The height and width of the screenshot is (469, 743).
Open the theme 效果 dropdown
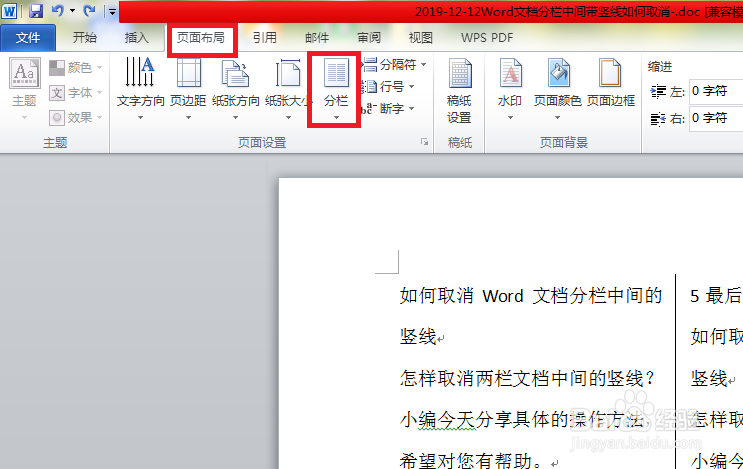(76, 117)
